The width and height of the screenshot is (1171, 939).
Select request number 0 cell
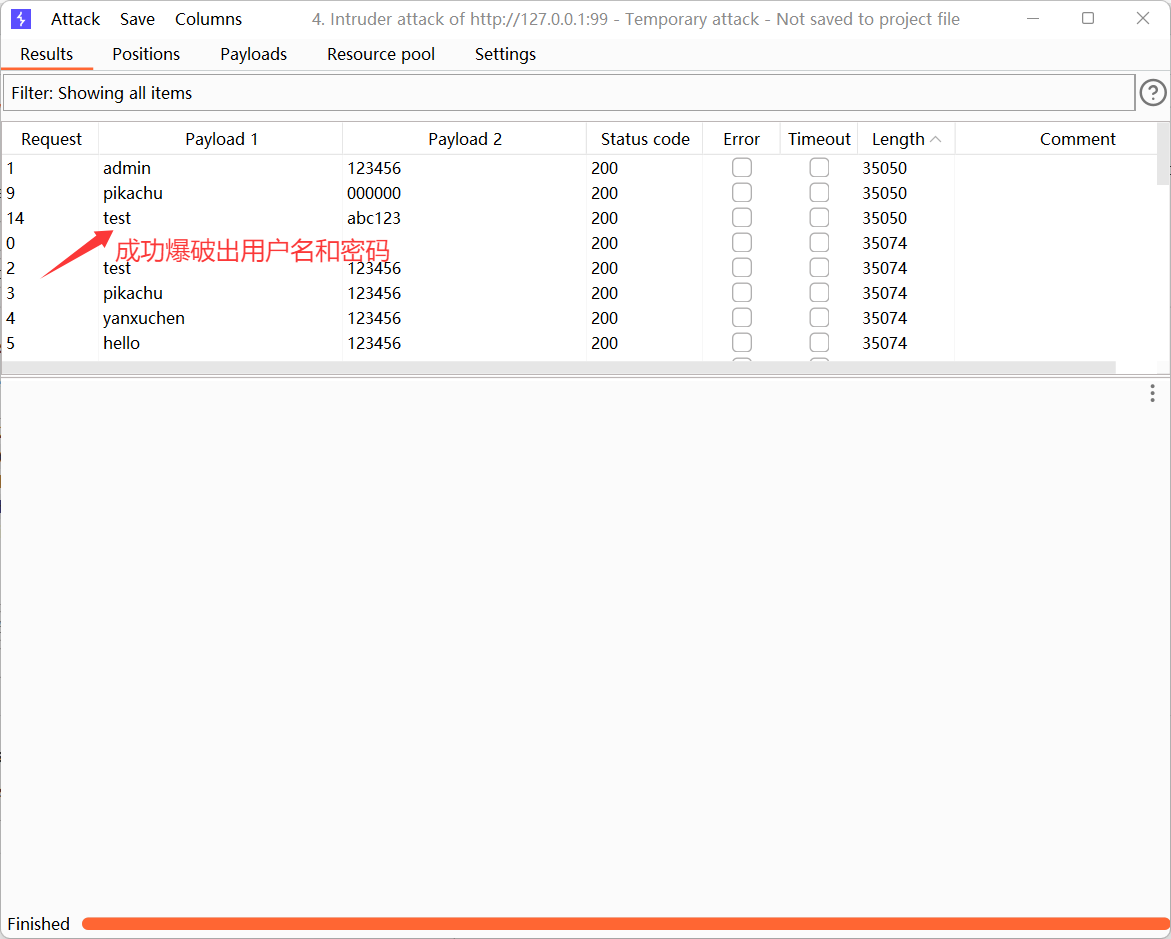pyautogui.click(x=51, y=243)
